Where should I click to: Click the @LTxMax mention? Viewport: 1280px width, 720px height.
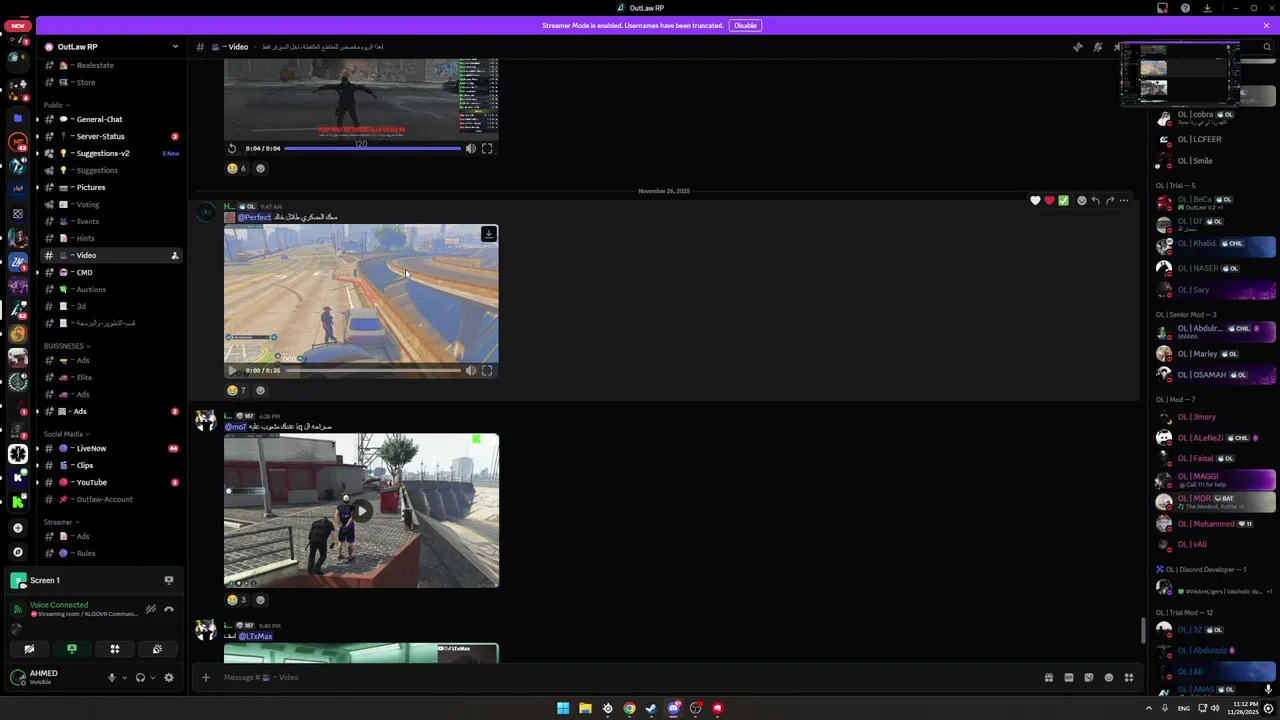256,636
